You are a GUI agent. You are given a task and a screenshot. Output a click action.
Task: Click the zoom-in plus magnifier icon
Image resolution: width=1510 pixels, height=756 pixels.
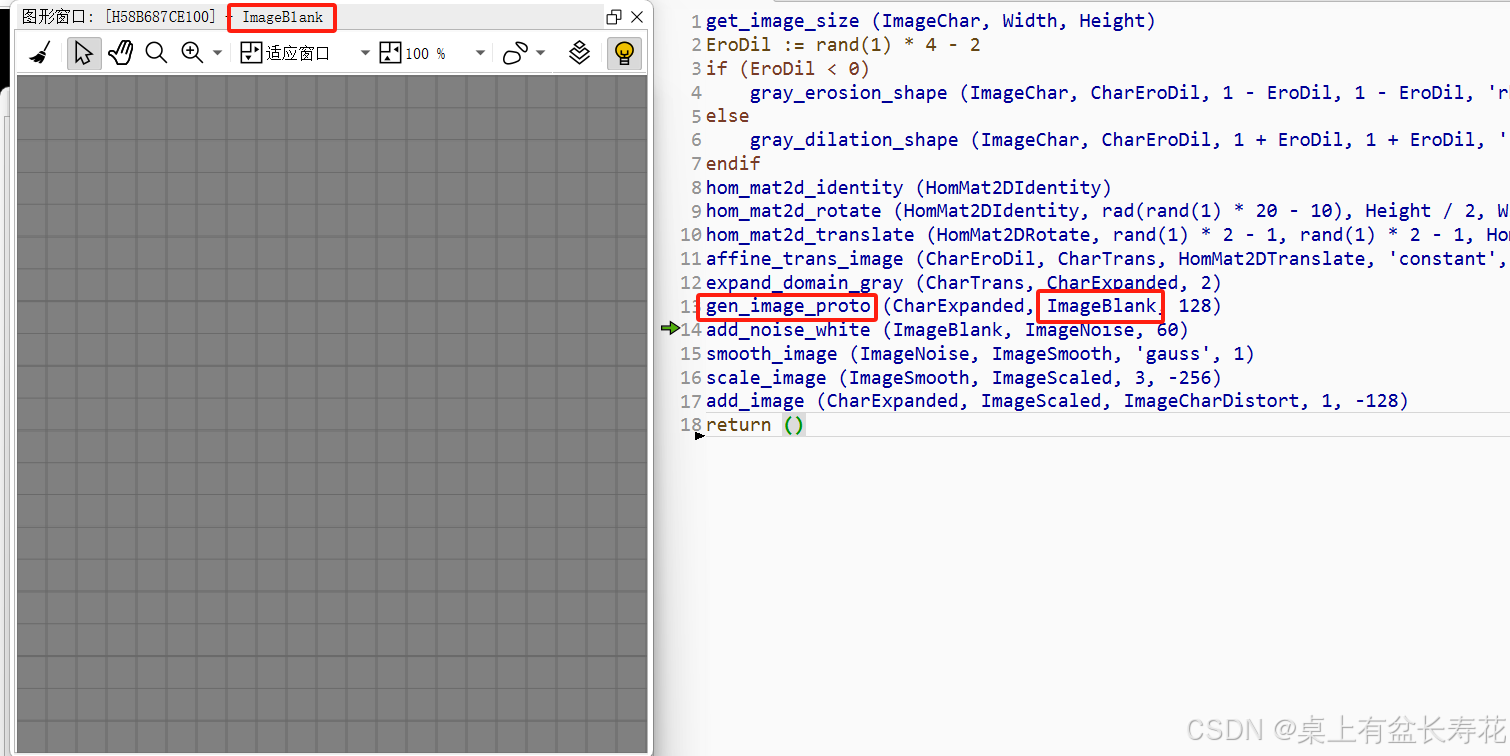tap(192, 53)
